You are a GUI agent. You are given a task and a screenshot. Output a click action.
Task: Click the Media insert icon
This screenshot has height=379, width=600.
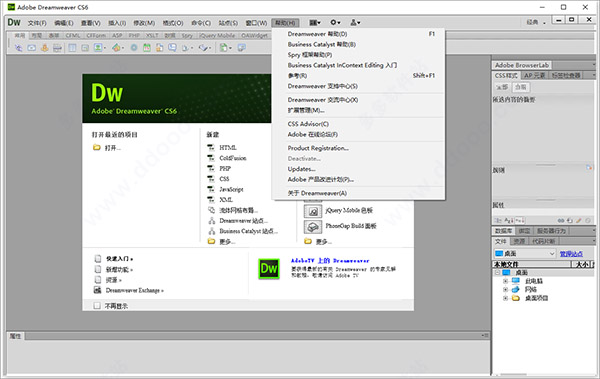(x=116, y=47)
